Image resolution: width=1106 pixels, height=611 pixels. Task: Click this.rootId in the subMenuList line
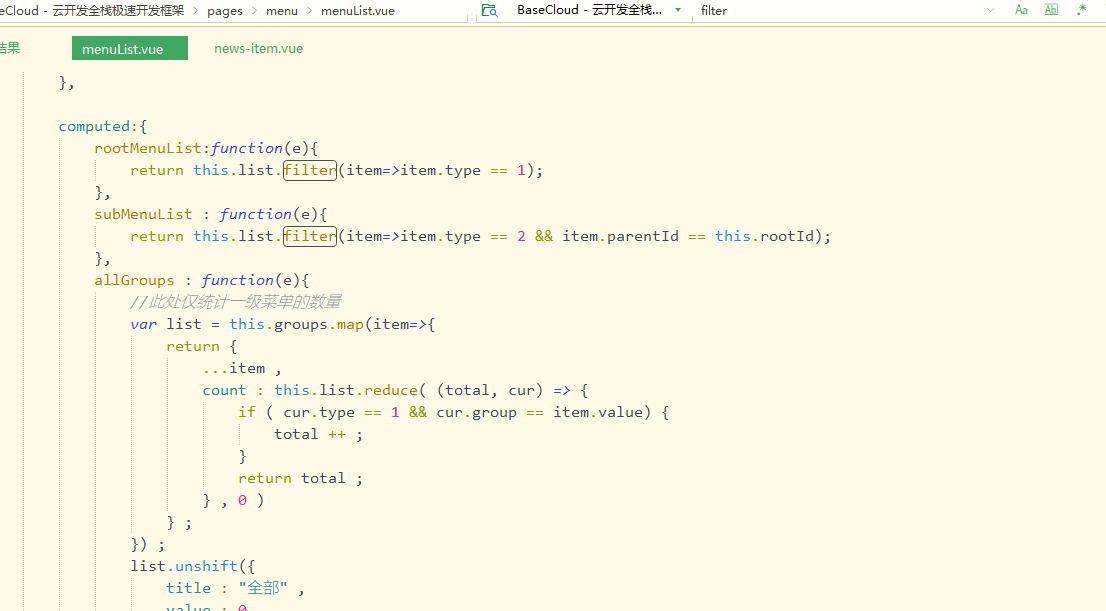pyautogui.click(x=765, y=236)
